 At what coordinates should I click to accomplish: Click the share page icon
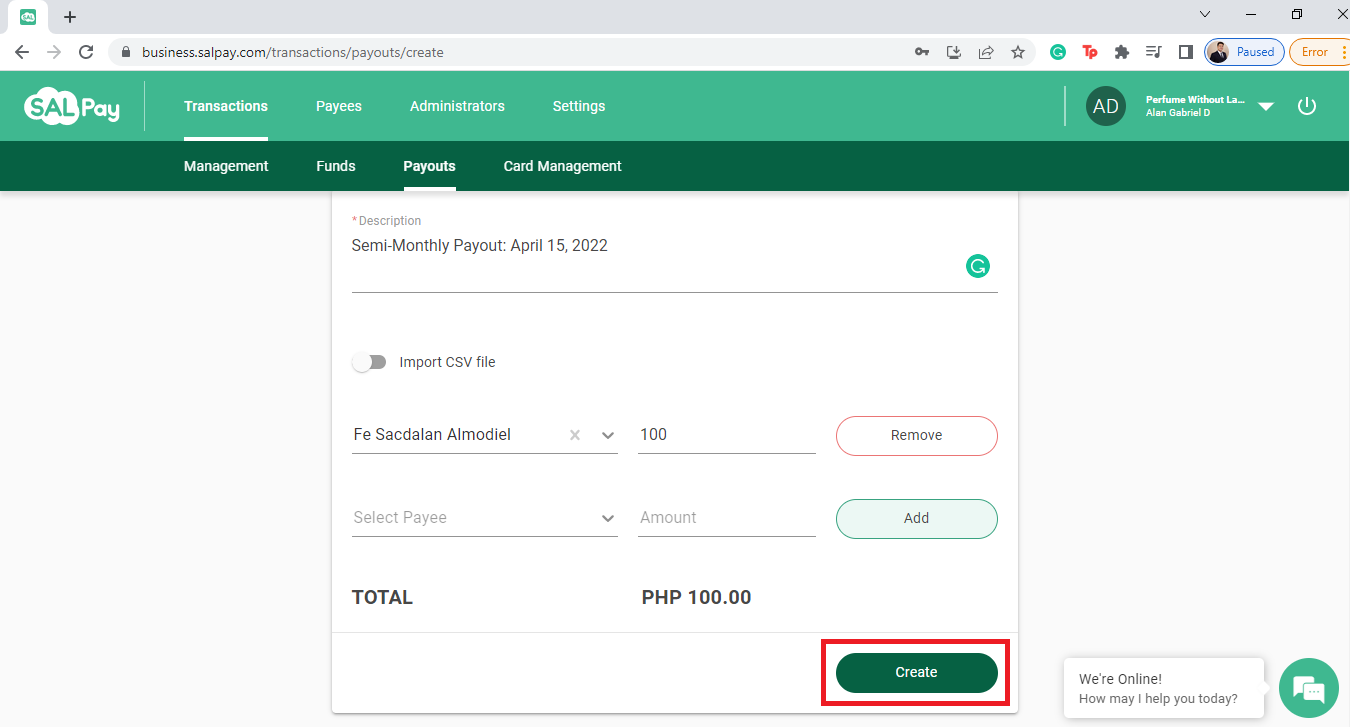coord(986,52)
